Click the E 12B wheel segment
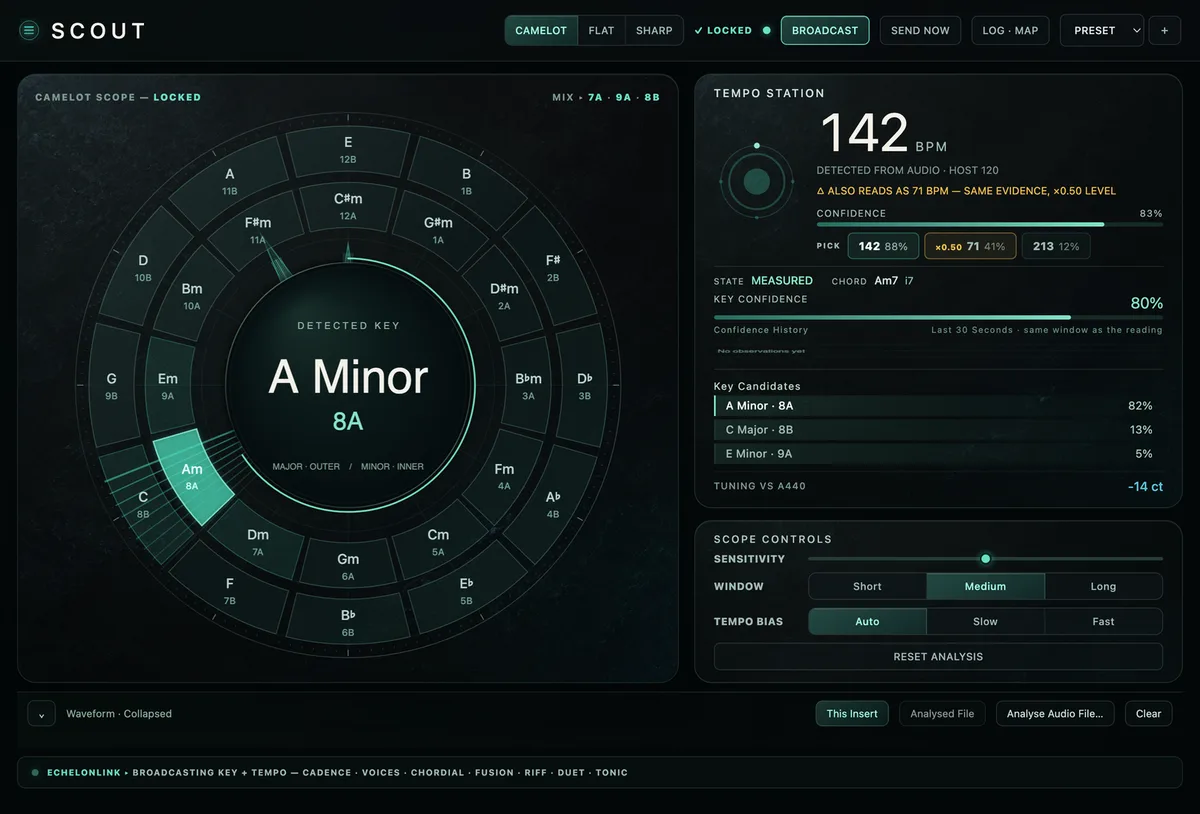The width and height of the screenshot is (1200, 814). [348, 150]
